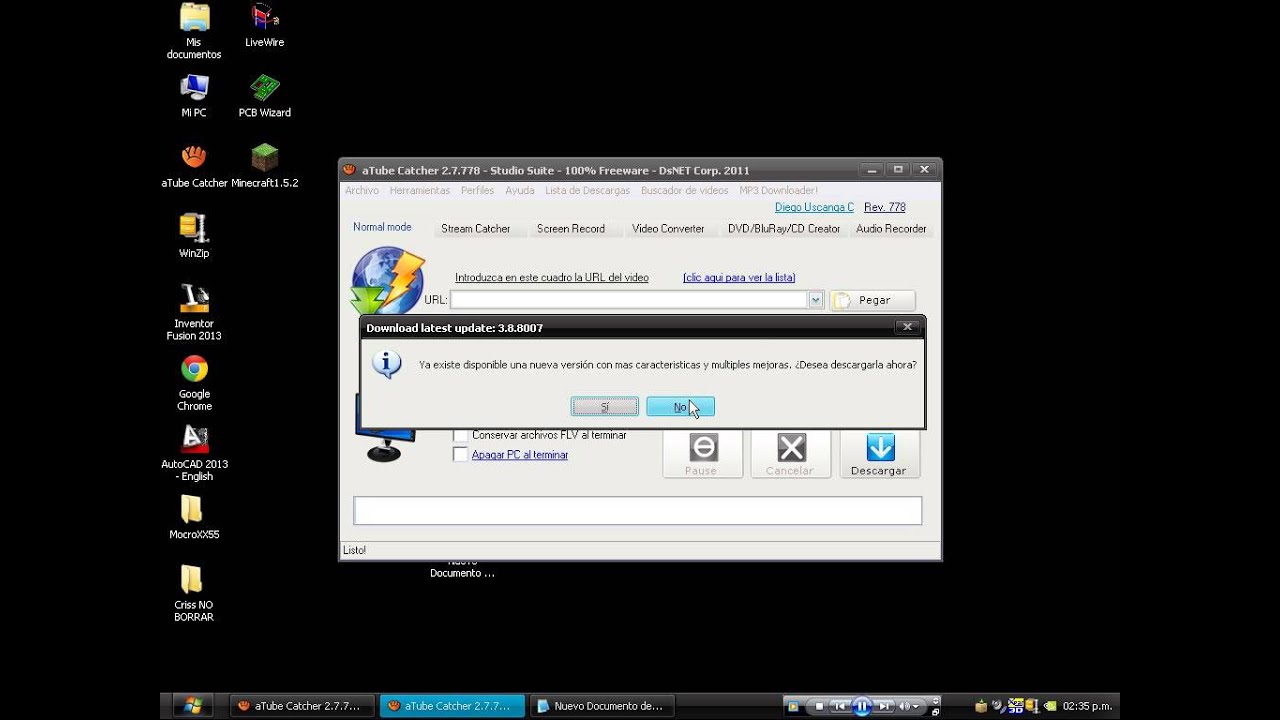
Task: Open the Perfiles menu
Action: (x=478, y=190)
